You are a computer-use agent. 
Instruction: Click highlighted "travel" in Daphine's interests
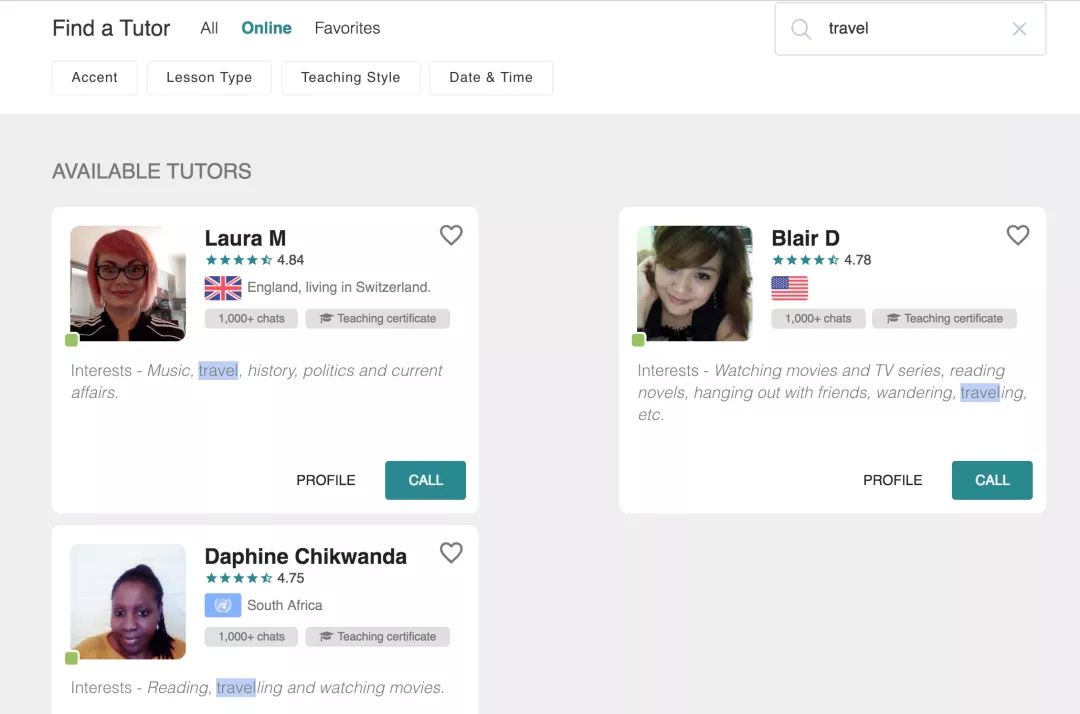(x=236, y=688)
